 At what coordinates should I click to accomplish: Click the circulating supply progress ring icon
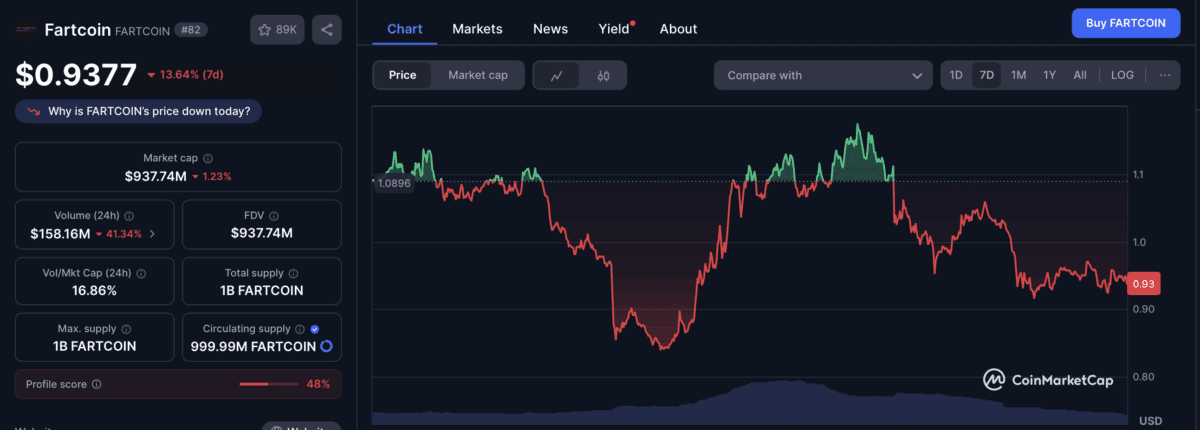click(x=326, y=347)
